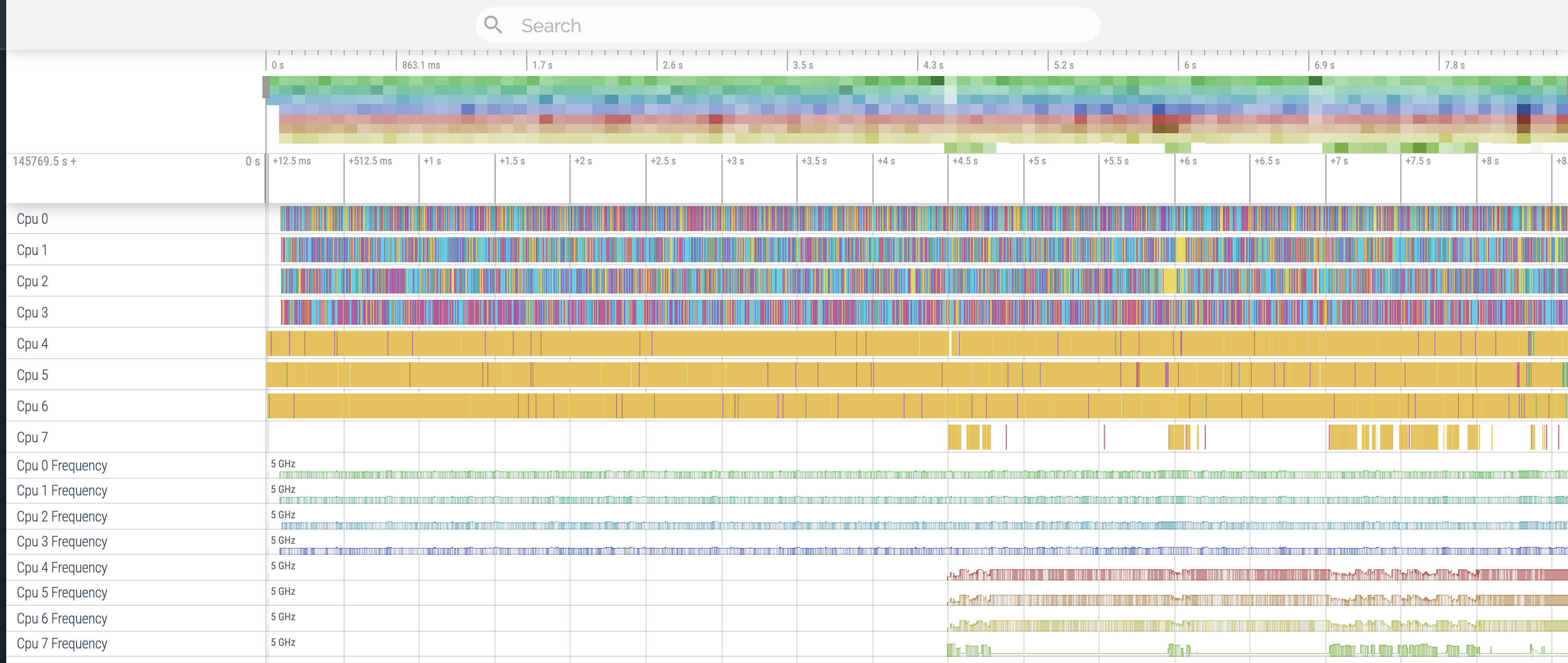
Task: Select the wide yellow slice on Cpu 1 track
Action: [1180, 250]
